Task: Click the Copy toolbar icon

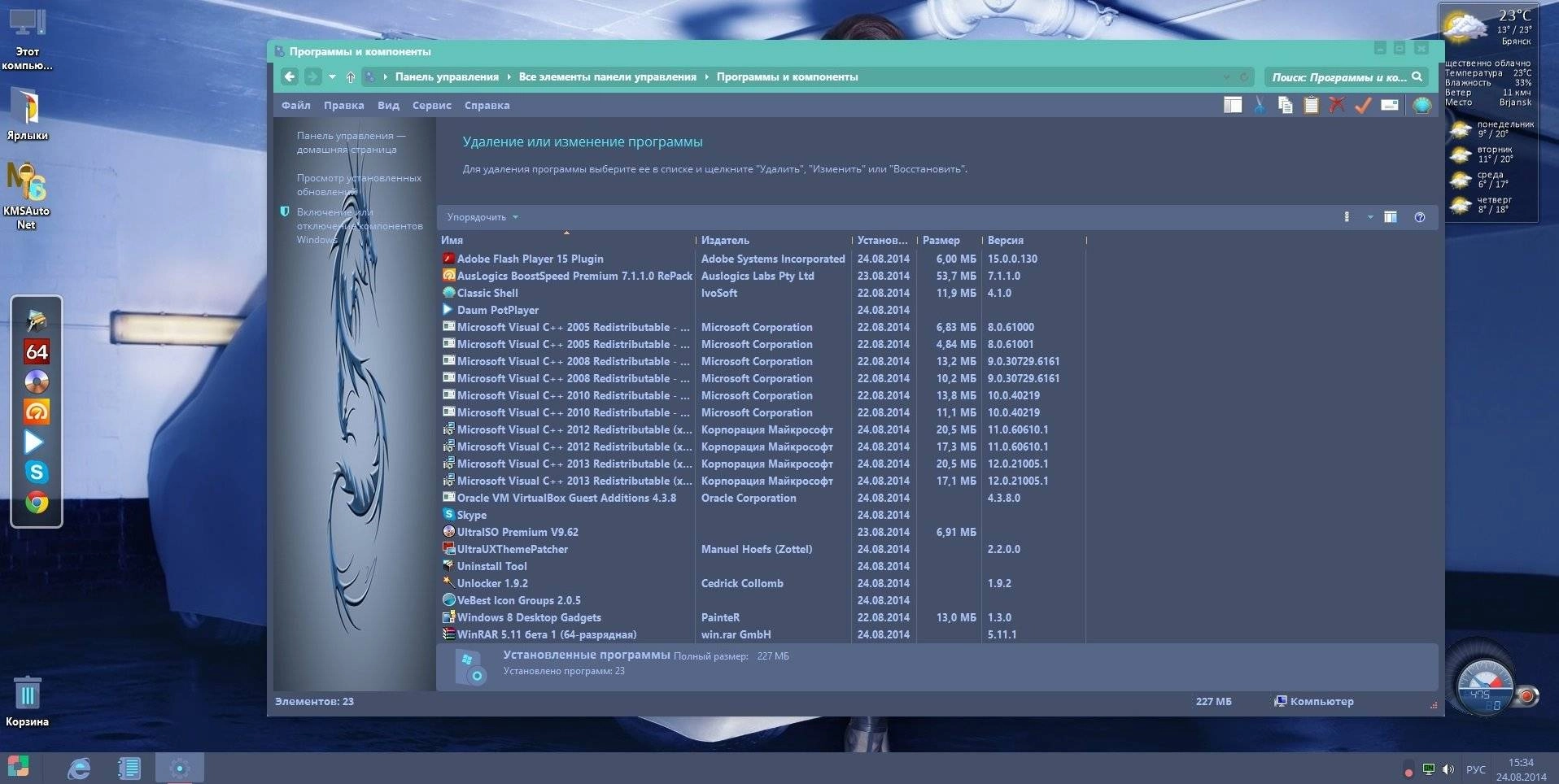Action: point(1285,105)
